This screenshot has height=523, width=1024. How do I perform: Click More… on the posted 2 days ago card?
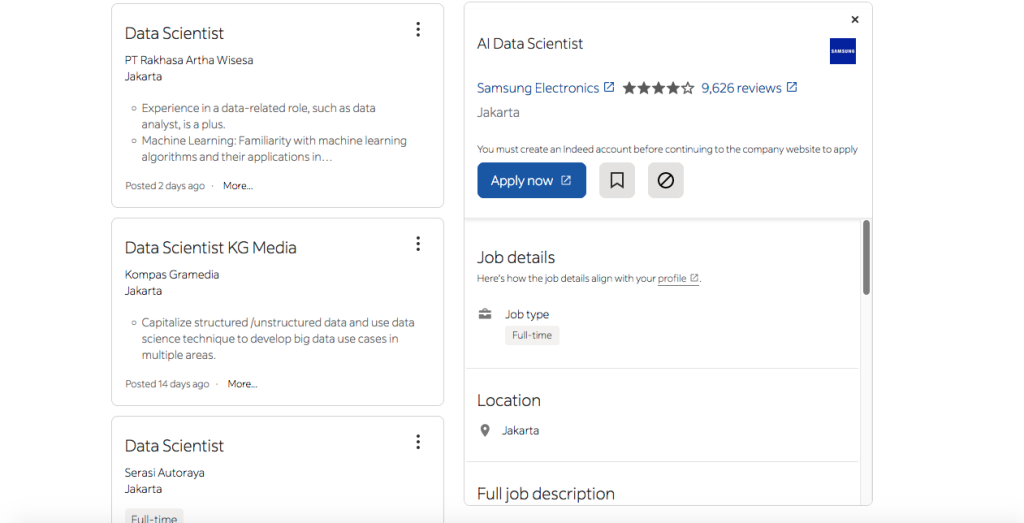point(238,186)
